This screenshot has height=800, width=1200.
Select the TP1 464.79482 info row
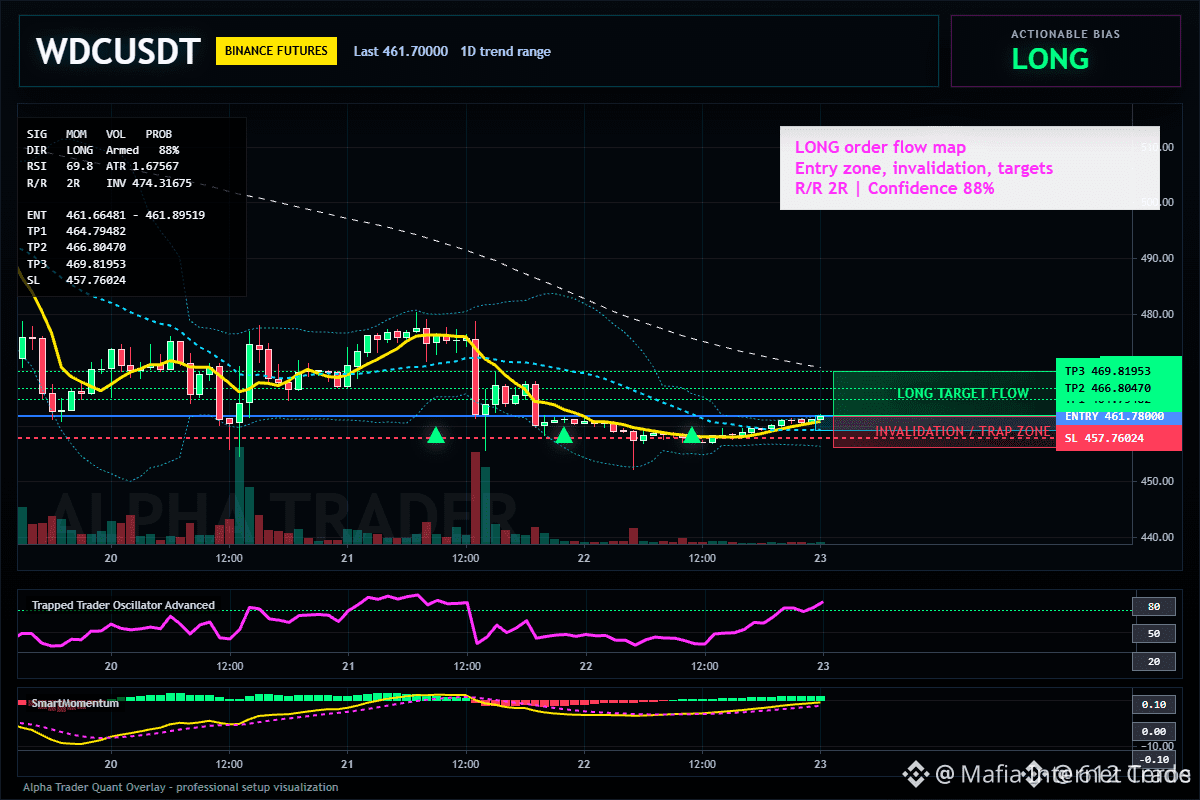76,231
